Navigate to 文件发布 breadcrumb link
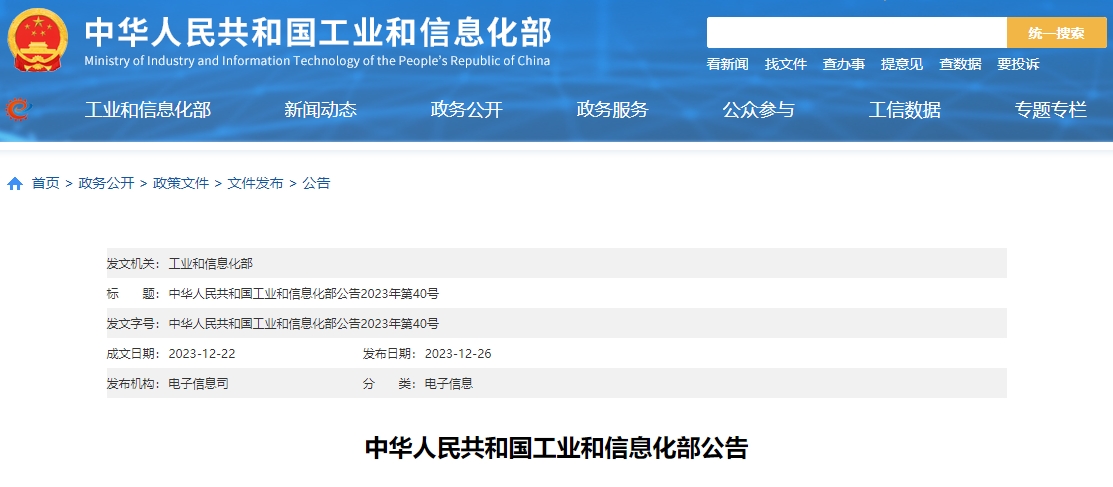The width and height of the screenshot is (1113, 487). [x=255, y=183]
